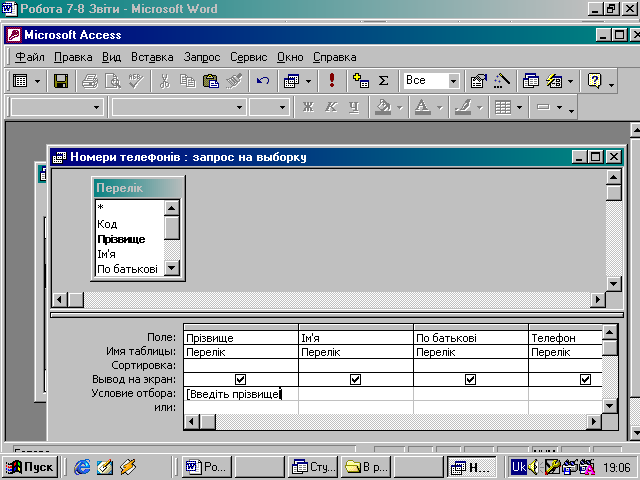Expand the gridlines dropdown arrow
This screenshot has width=640, height=480.
(x=519, y=107)
